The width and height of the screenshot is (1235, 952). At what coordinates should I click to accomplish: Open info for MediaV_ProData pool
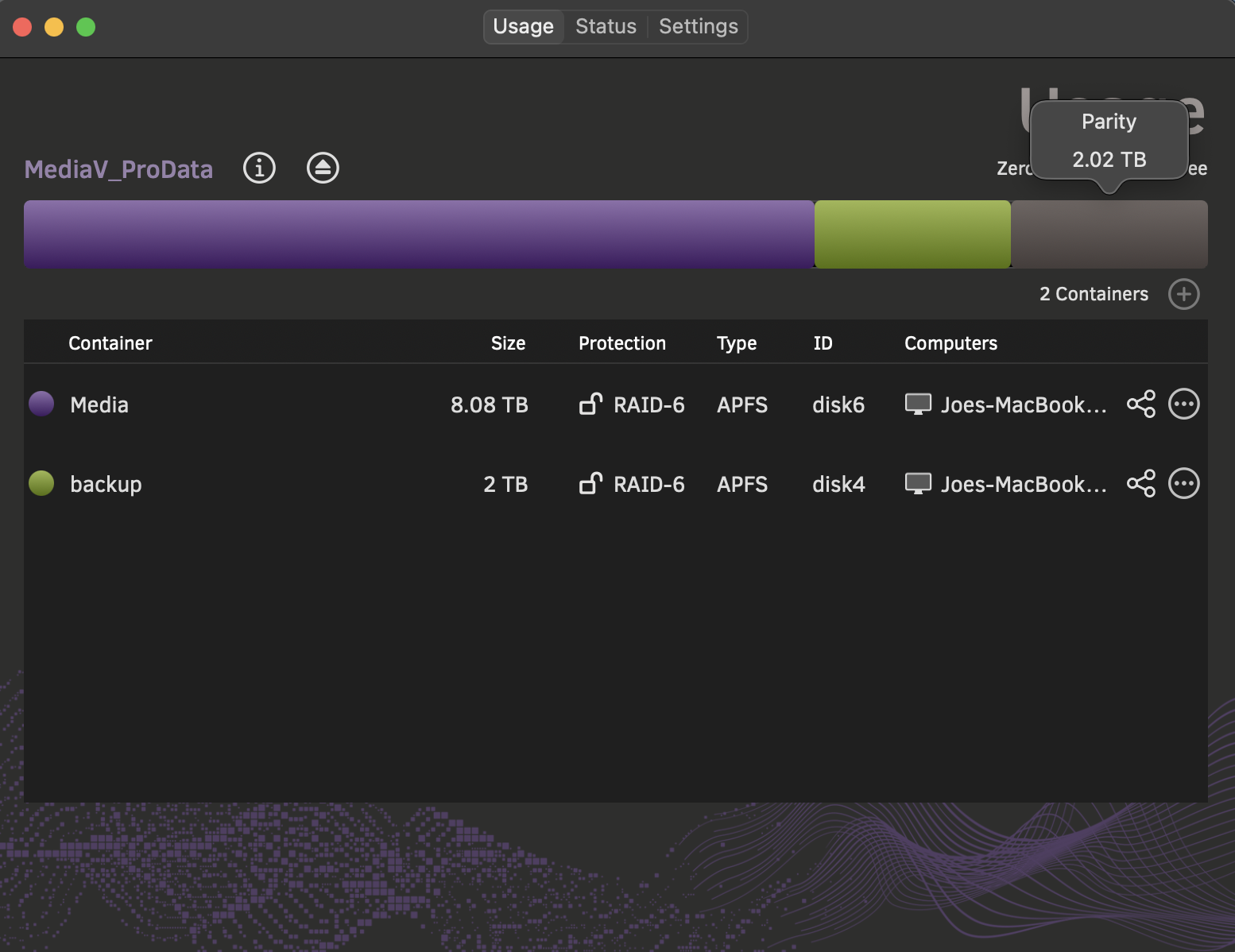(259, 168)
